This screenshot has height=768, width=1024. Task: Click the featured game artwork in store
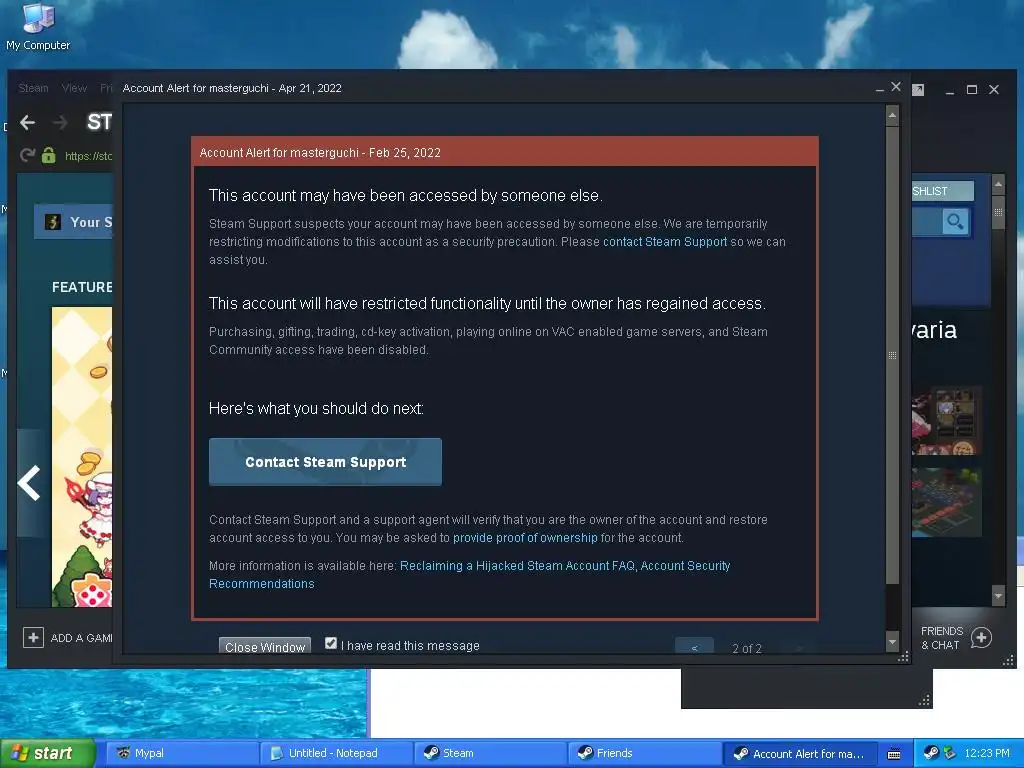(x=82, y=457)
